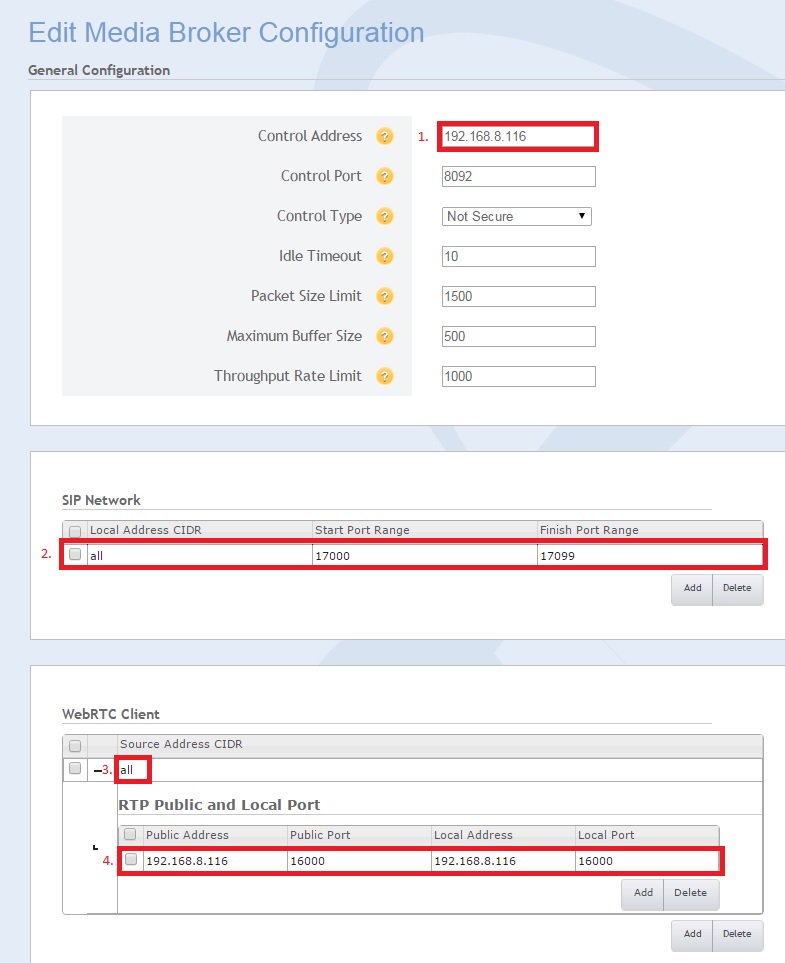Image resolution: width=785 pixels, height=963 pixels.
Task: Click Local Port column header
Action: pos(647,835)
